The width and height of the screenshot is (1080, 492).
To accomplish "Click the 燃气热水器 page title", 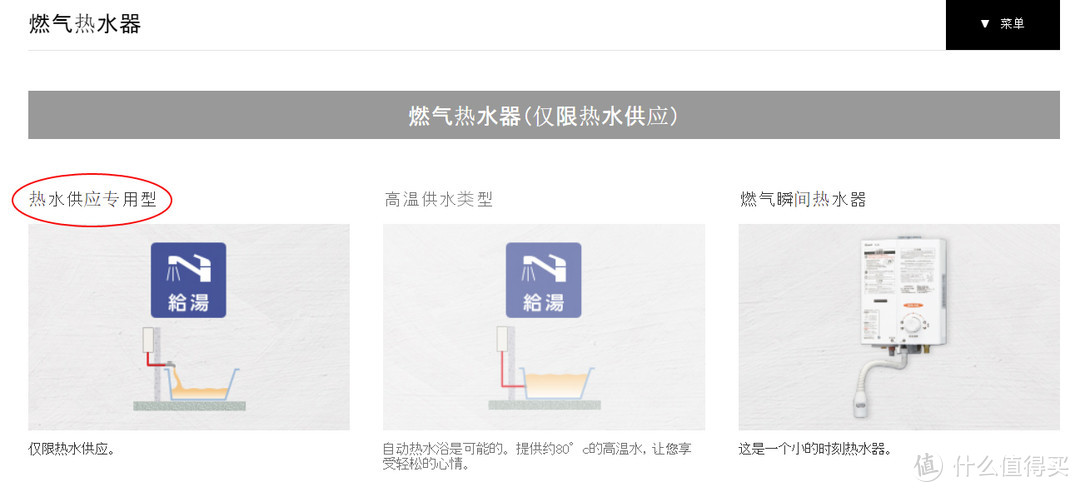I will (85, 24).
